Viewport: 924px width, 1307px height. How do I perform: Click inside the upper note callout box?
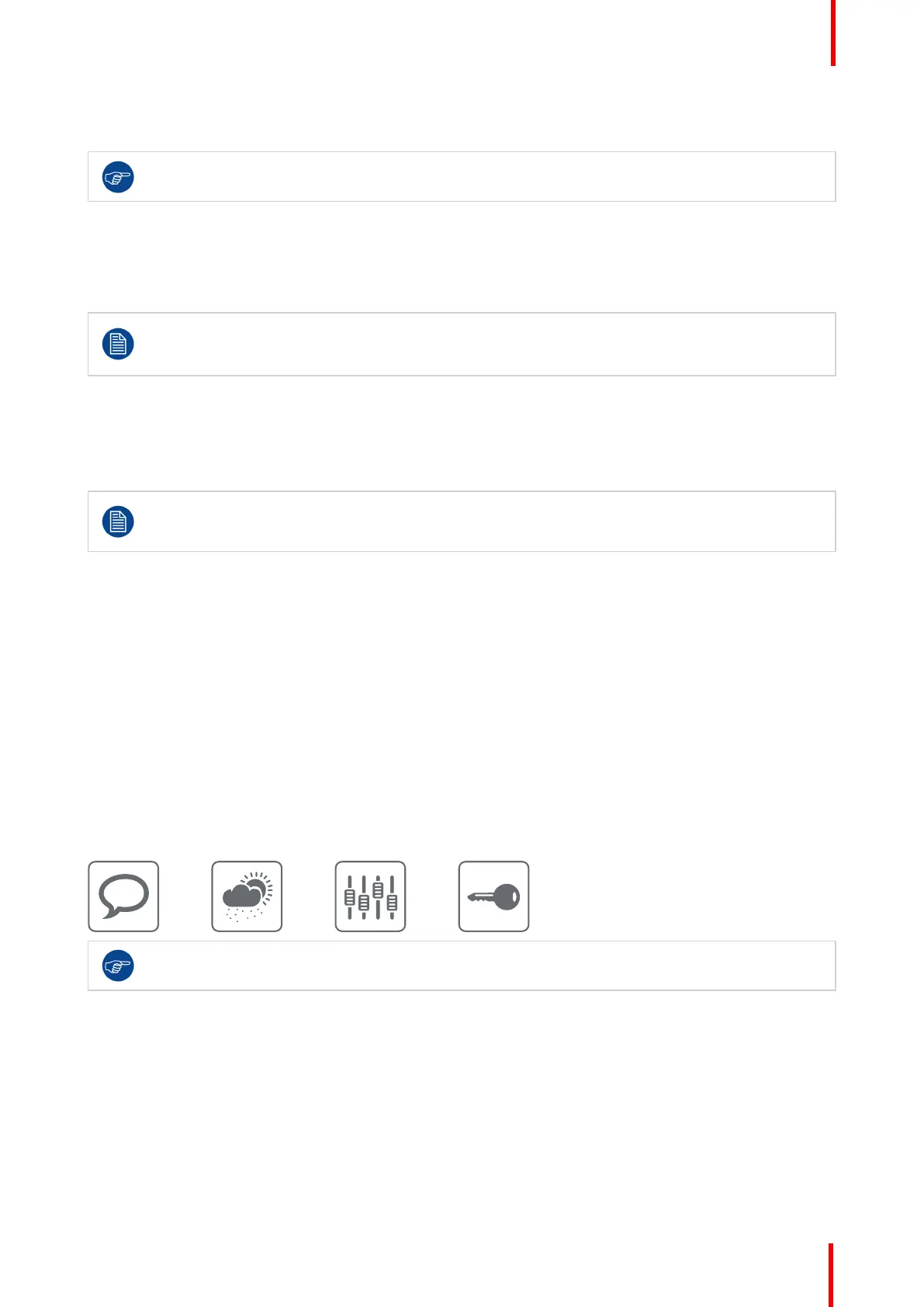click(x=462, y=345)
